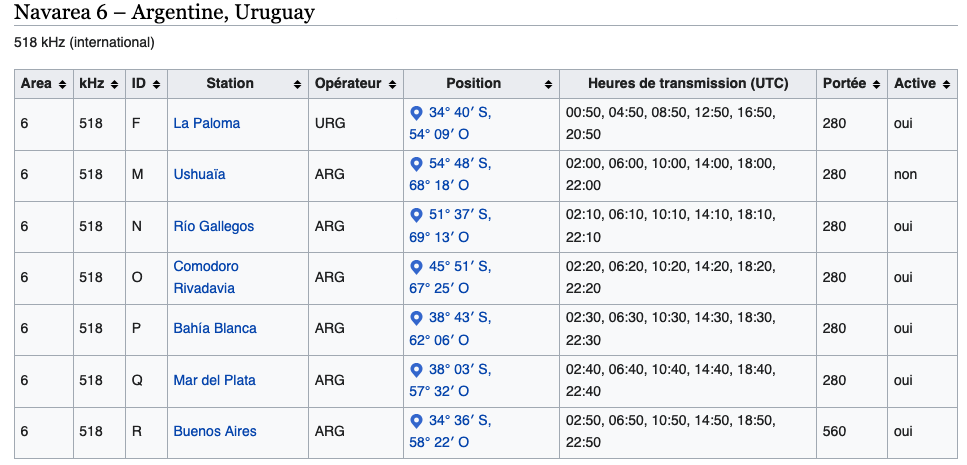
Task: Open the La Paloma station link
Action: point(207,123)
